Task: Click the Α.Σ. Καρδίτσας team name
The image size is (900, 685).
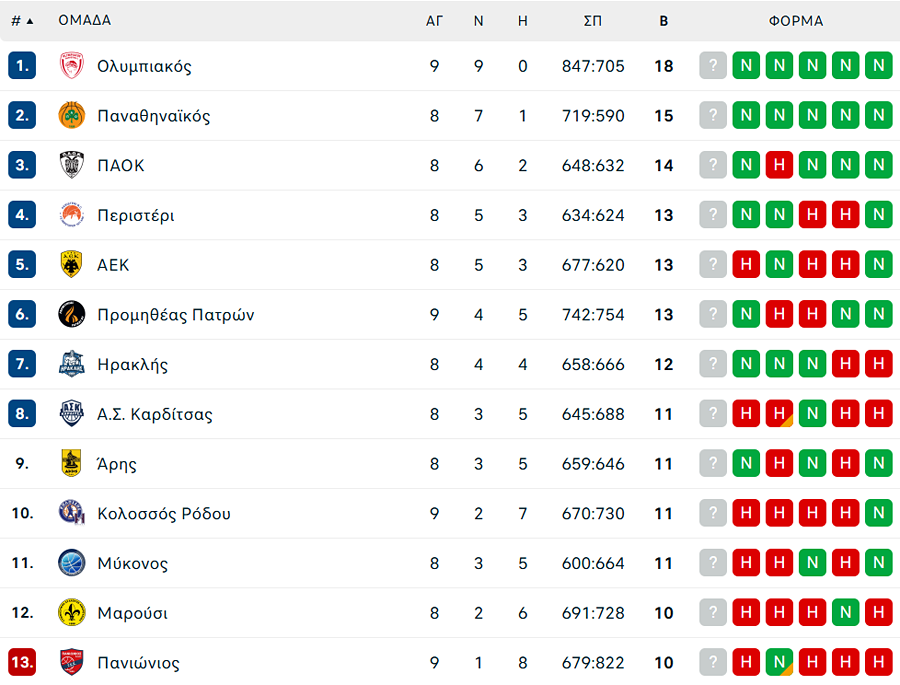Action: [x=155, y=414]
